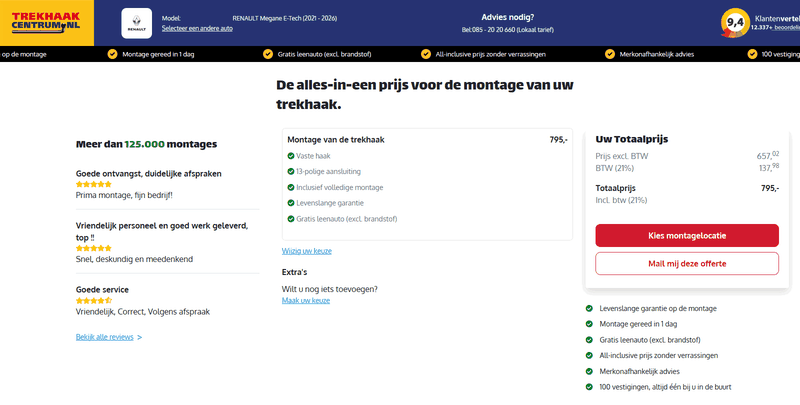
Task: Click green check beside 'Gratis leenauto' under total price
Action: [x=589, y=340]
